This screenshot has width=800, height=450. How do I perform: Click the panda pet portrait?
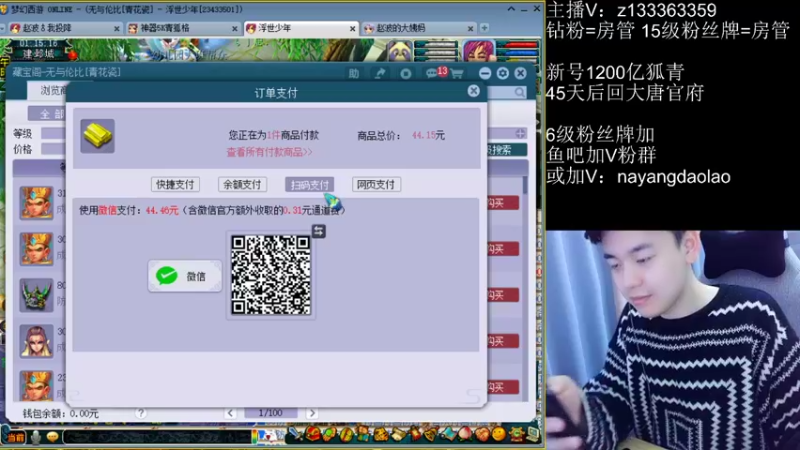click(399, 53)
